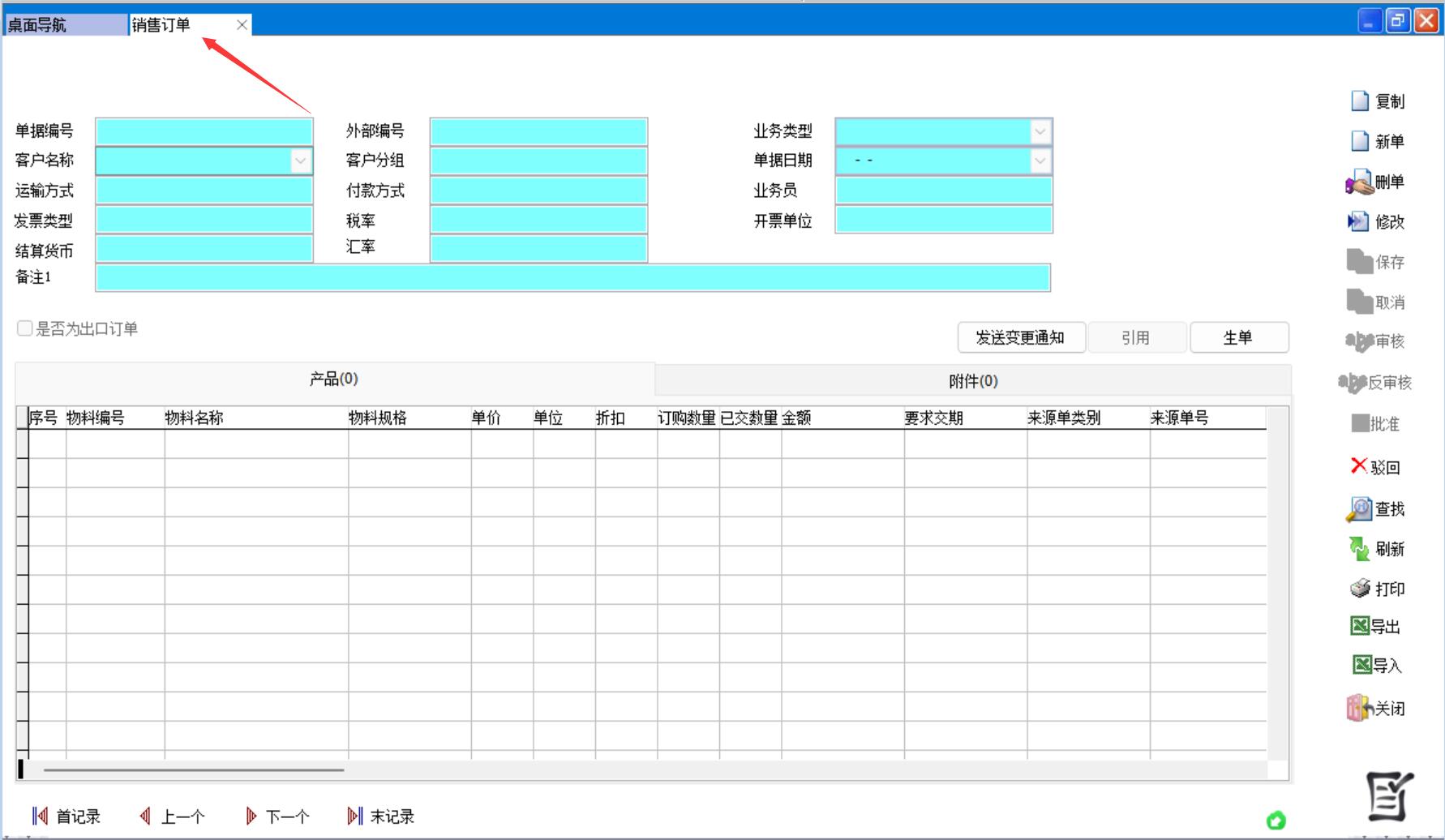Close the form using 关闭 icon
This screenshot has height=840, width=1445.
(x=1360, y=709)
